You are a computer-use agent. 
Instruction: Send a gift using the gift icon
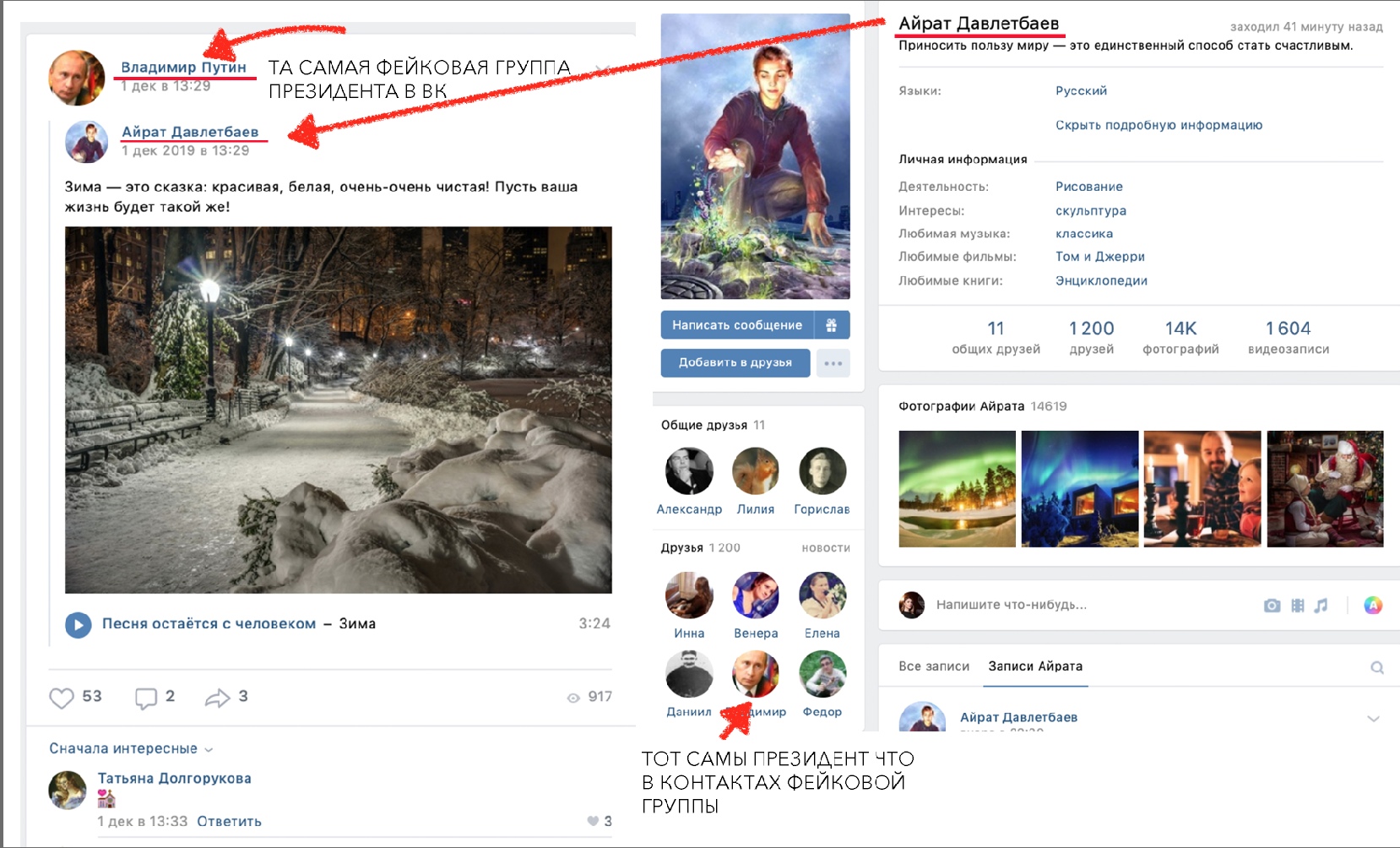pyautogui.click(x=832, y=325)
